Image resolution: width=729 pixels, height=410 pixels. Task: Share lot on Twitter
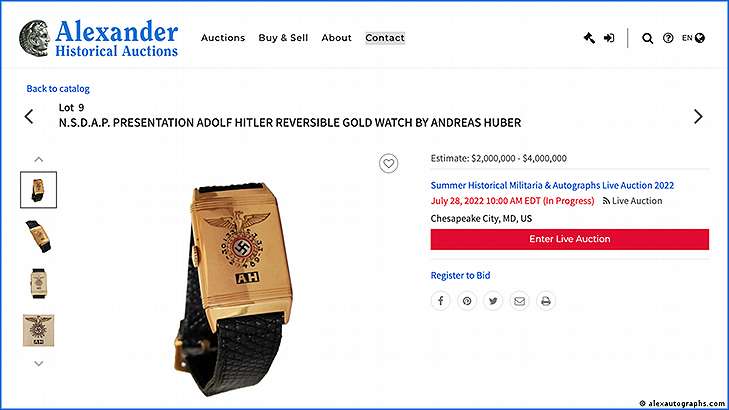click(x=493, y=301)
